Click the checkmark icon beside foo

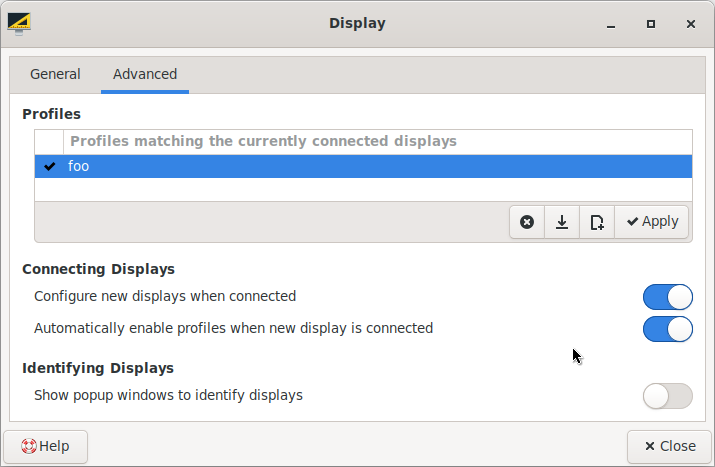point(49,166)
